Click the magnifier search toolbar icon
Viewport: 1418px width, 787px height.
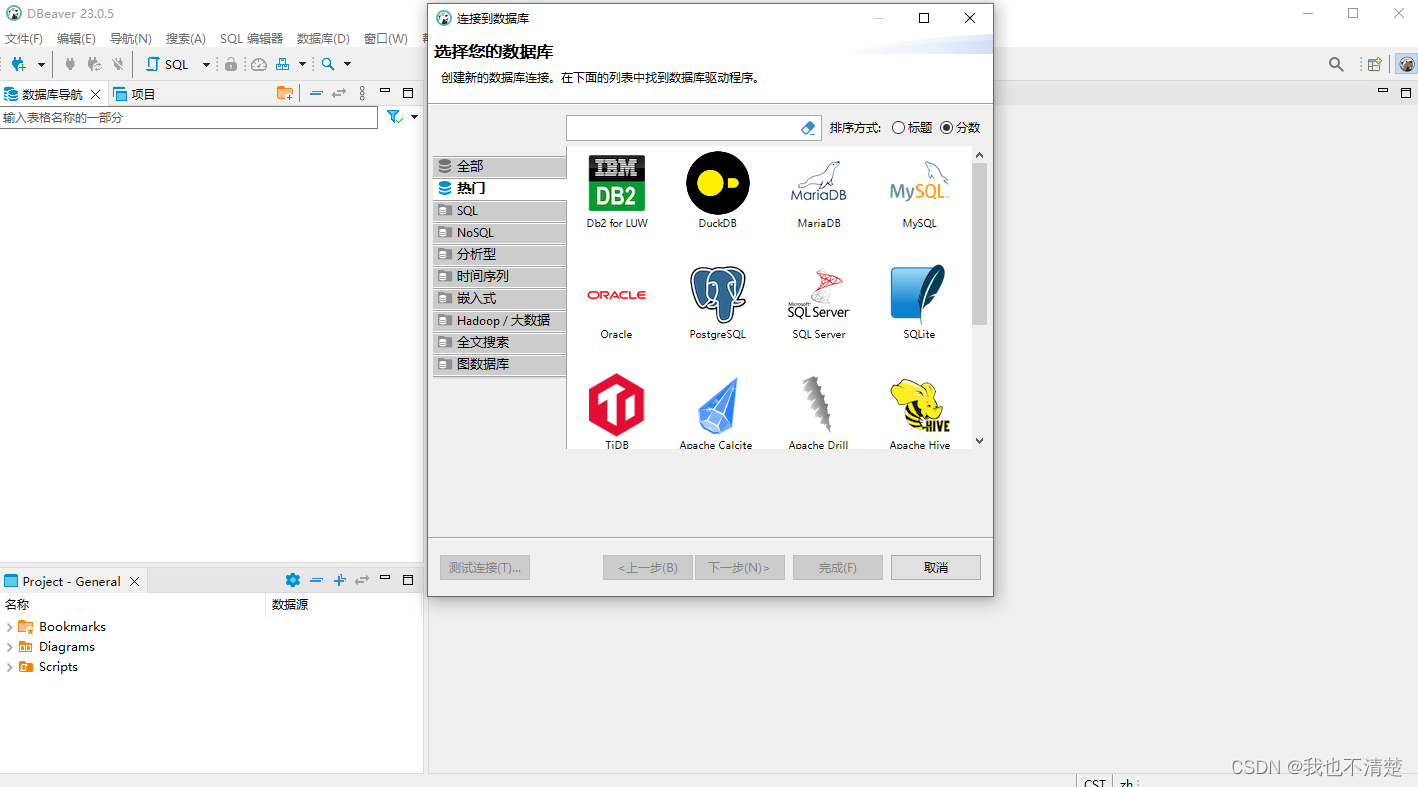(328, 64)
